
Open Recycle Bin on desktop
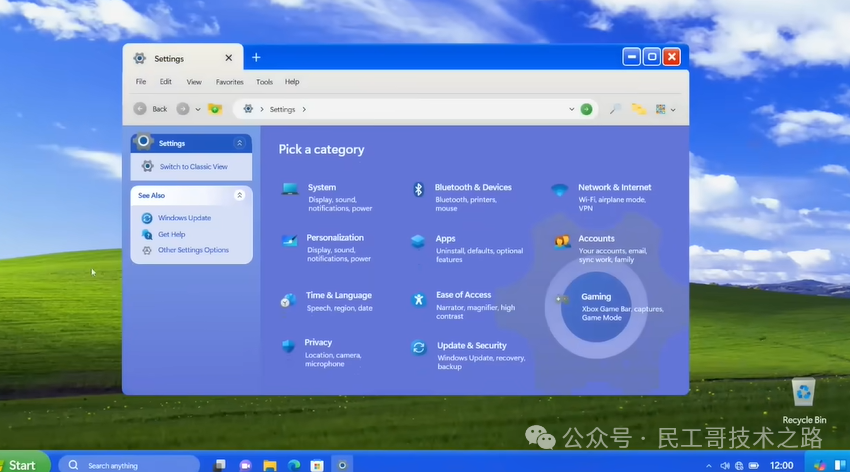coord(803,401)
